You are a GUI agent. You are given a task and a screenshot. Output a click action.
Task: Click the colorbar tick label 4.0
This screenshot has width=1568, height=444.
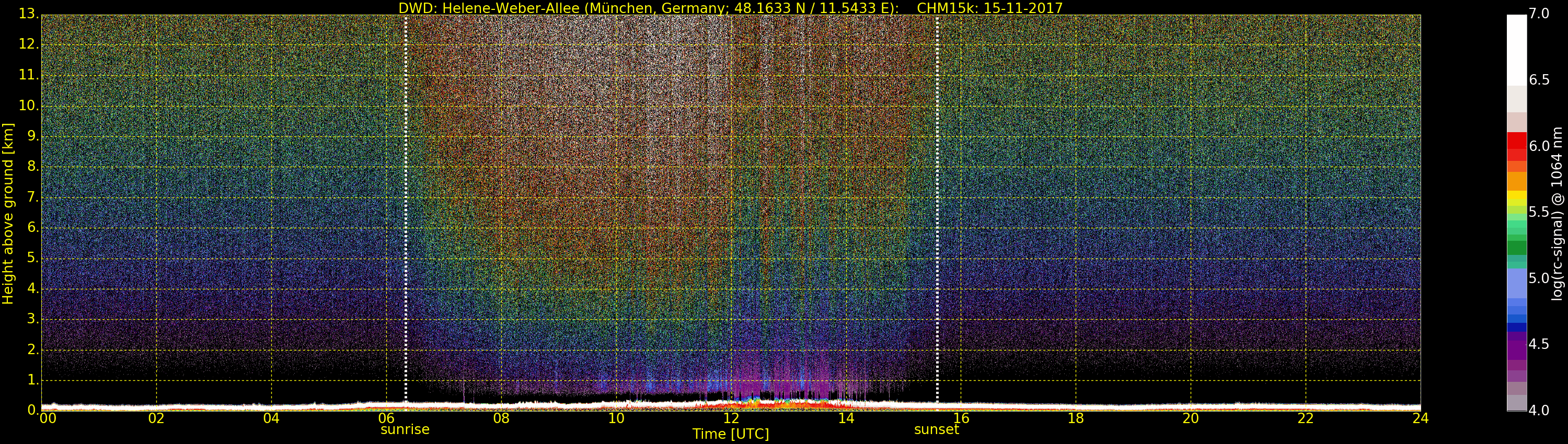[x=1539, y=411]
